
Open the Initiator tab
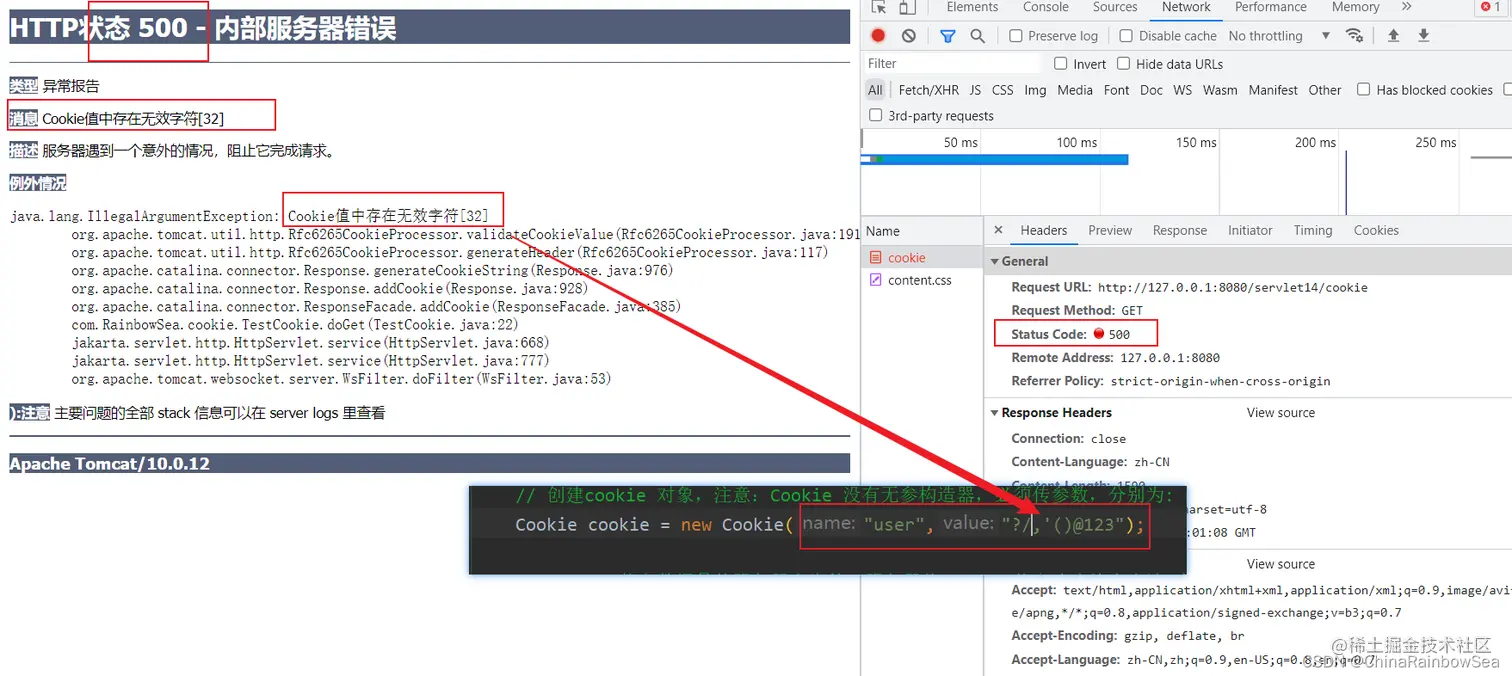coord(1250,230)
